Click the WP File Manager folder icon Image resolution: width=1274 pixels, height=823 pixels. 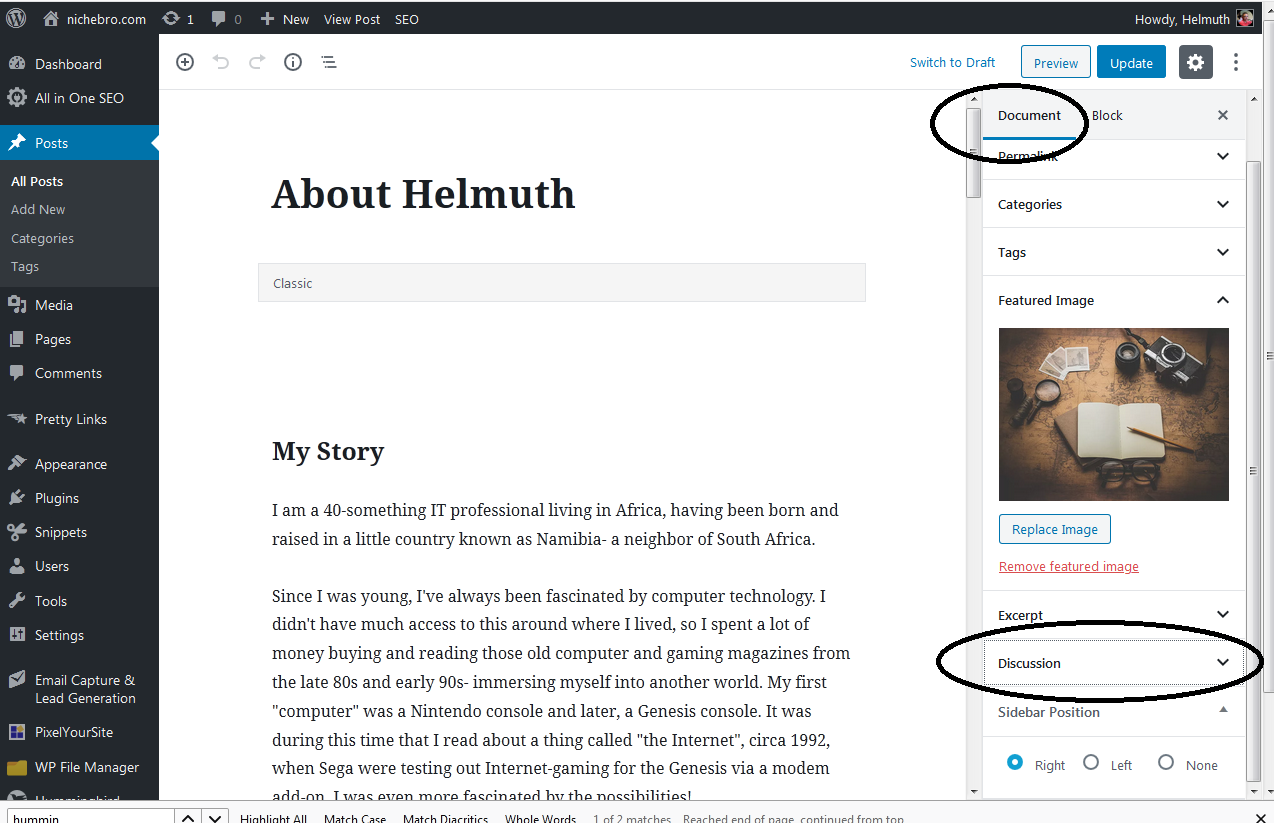[x=17, y=767]
